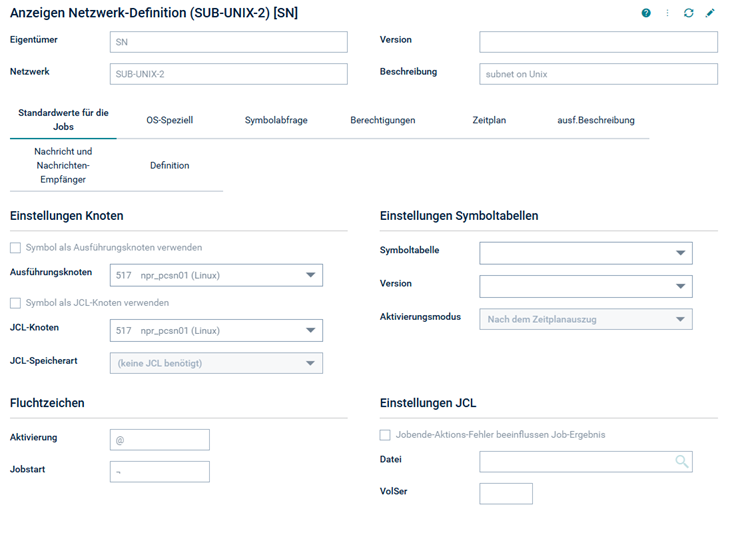Enable Jobende-Aktions-Fehler beeinflussen Job-Ergebnis checkbox
The image size is (734, 549).
[x=385, y=435]
